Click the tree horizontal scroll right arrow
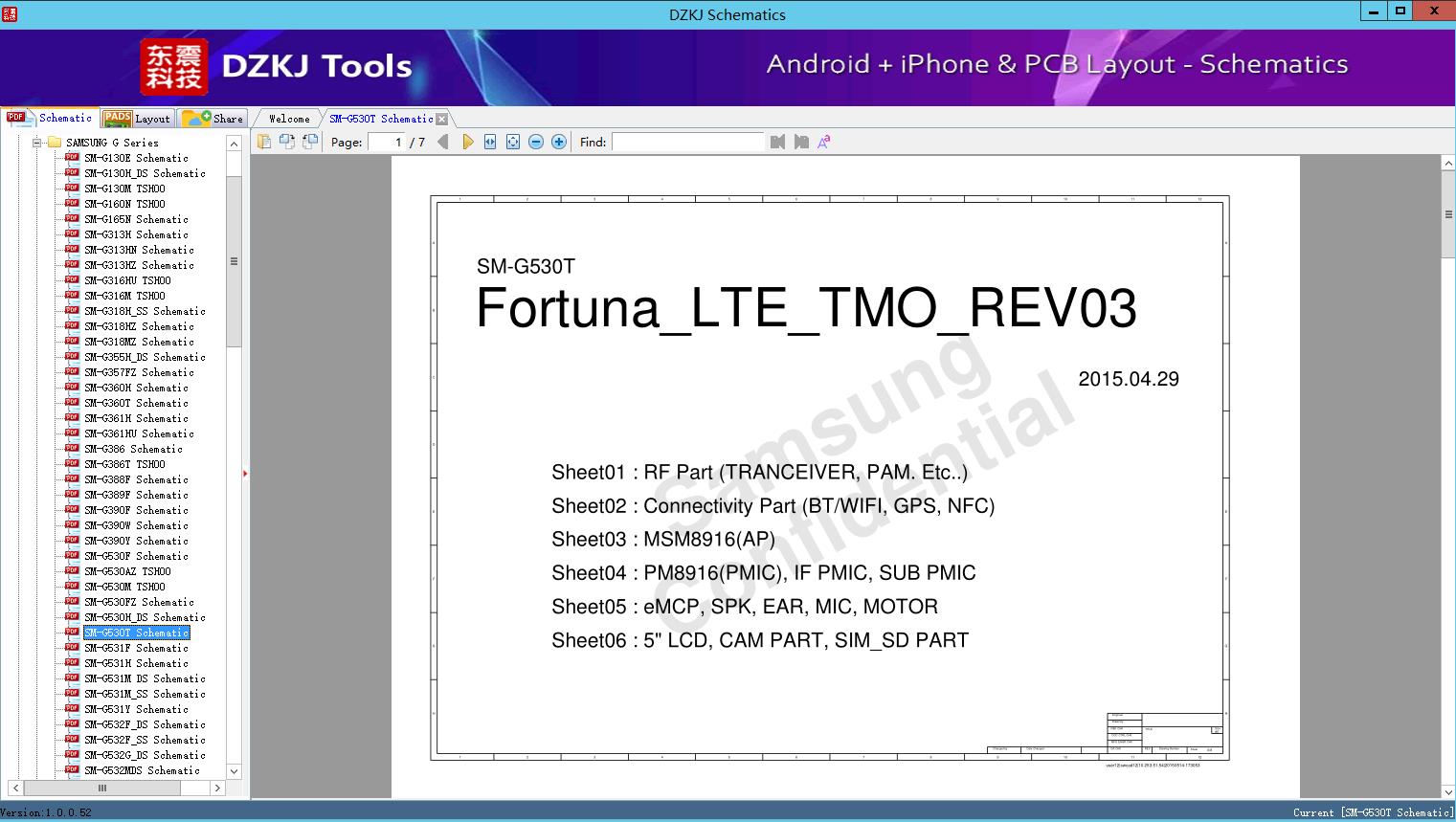The image size is (1456, 822). [x=217, y=789]
